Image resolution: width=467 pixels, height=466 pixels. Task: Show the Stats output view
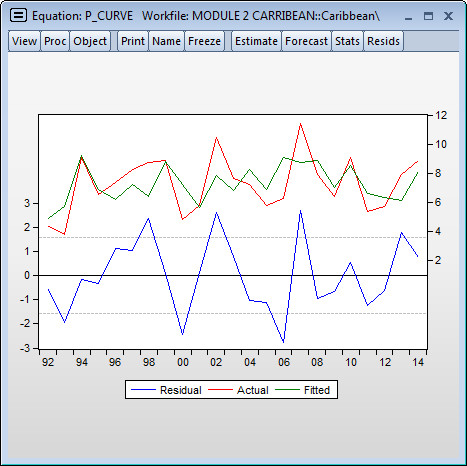pyautogui.click(x=347, y=41)
